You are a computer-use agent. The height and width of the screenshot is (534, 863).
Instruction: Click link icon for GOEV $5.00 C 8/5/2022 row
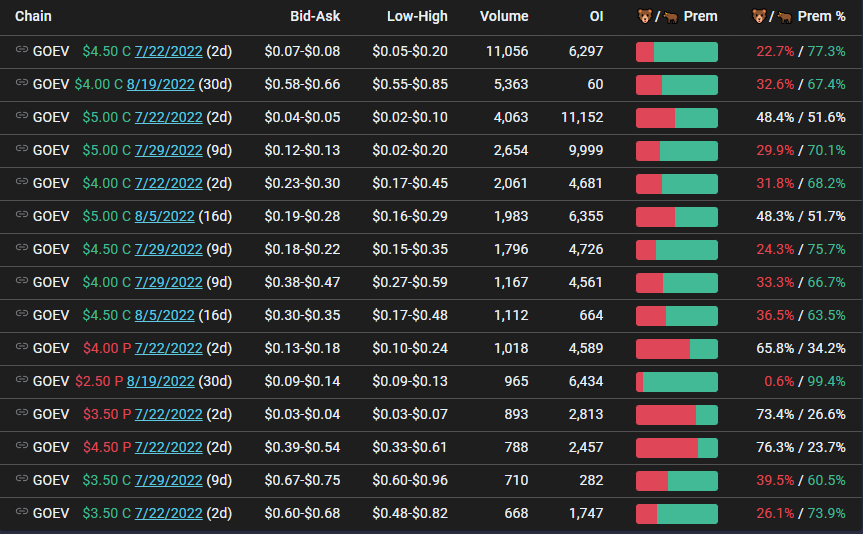[21, 215]
